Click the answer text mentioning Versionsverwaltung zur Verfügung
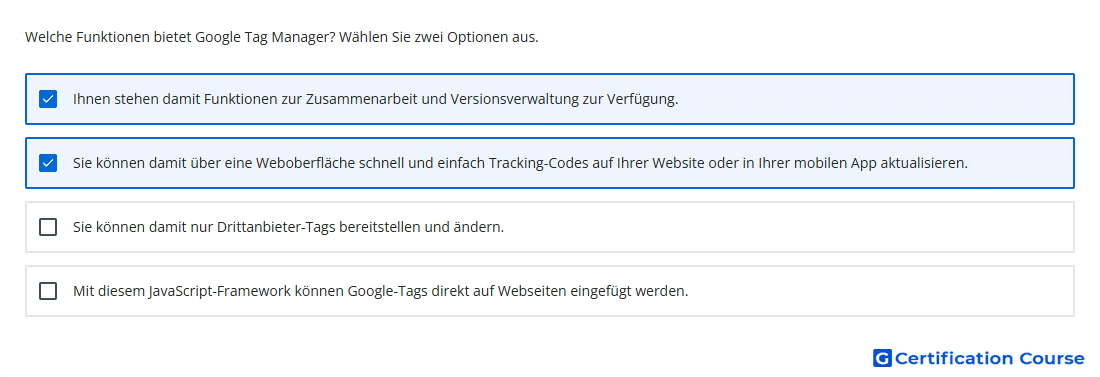The width and height of the screenshot is (1100, 377). [x=375, y=99]
